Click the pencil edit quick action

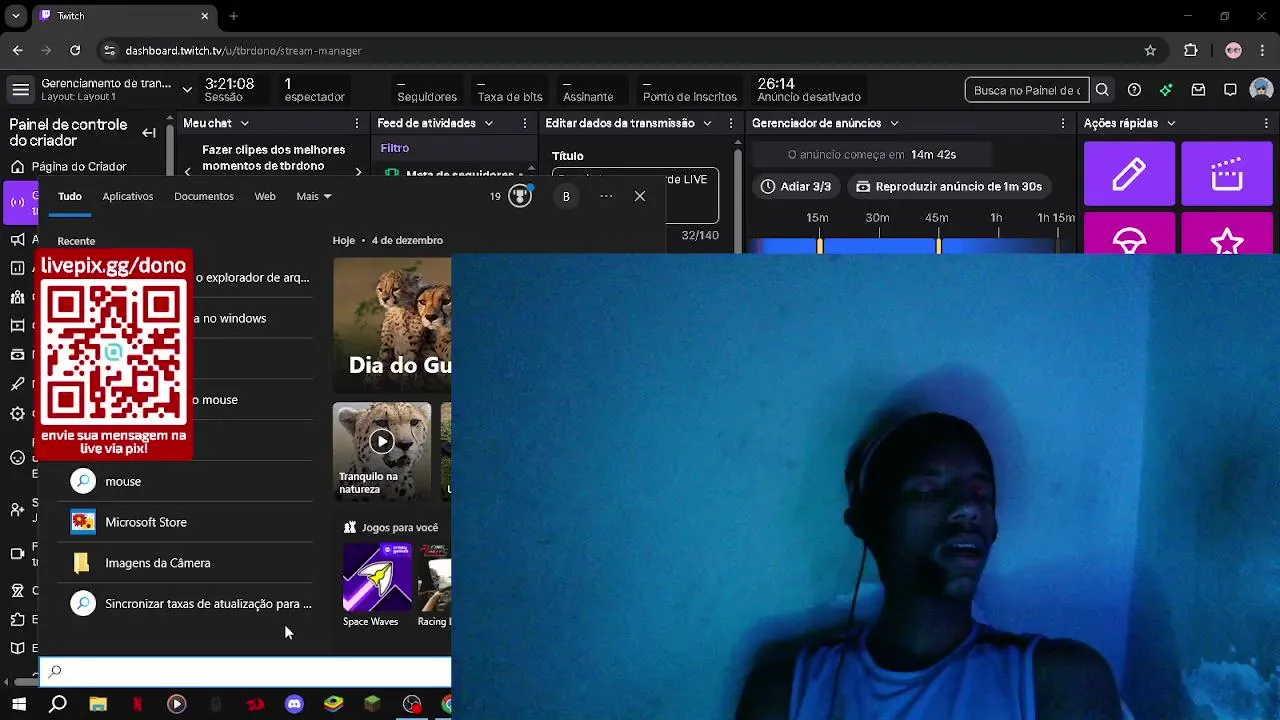[x=1129, y=174]
